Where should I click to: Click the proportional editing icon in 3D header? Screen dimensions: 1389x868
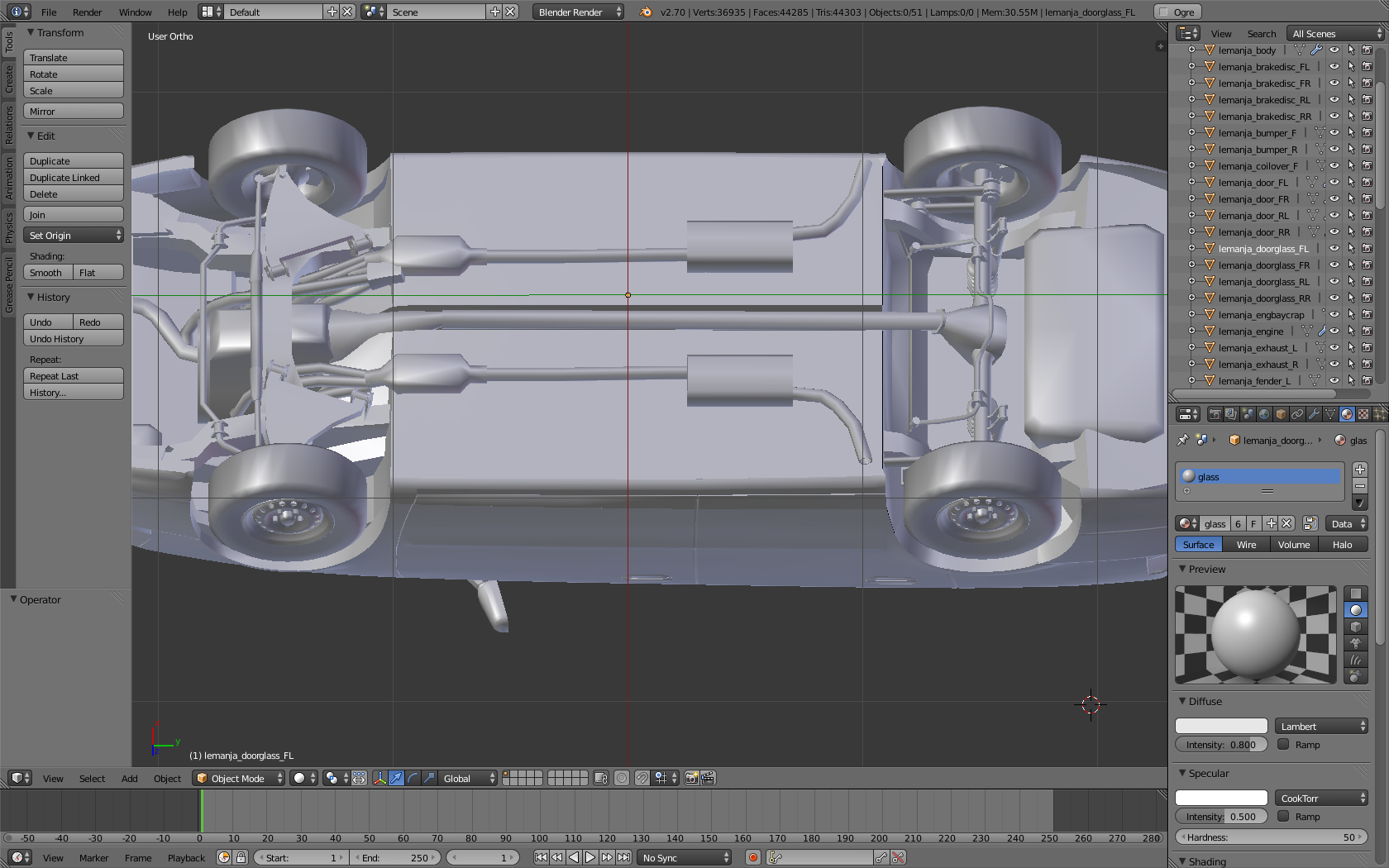point(622,778)
